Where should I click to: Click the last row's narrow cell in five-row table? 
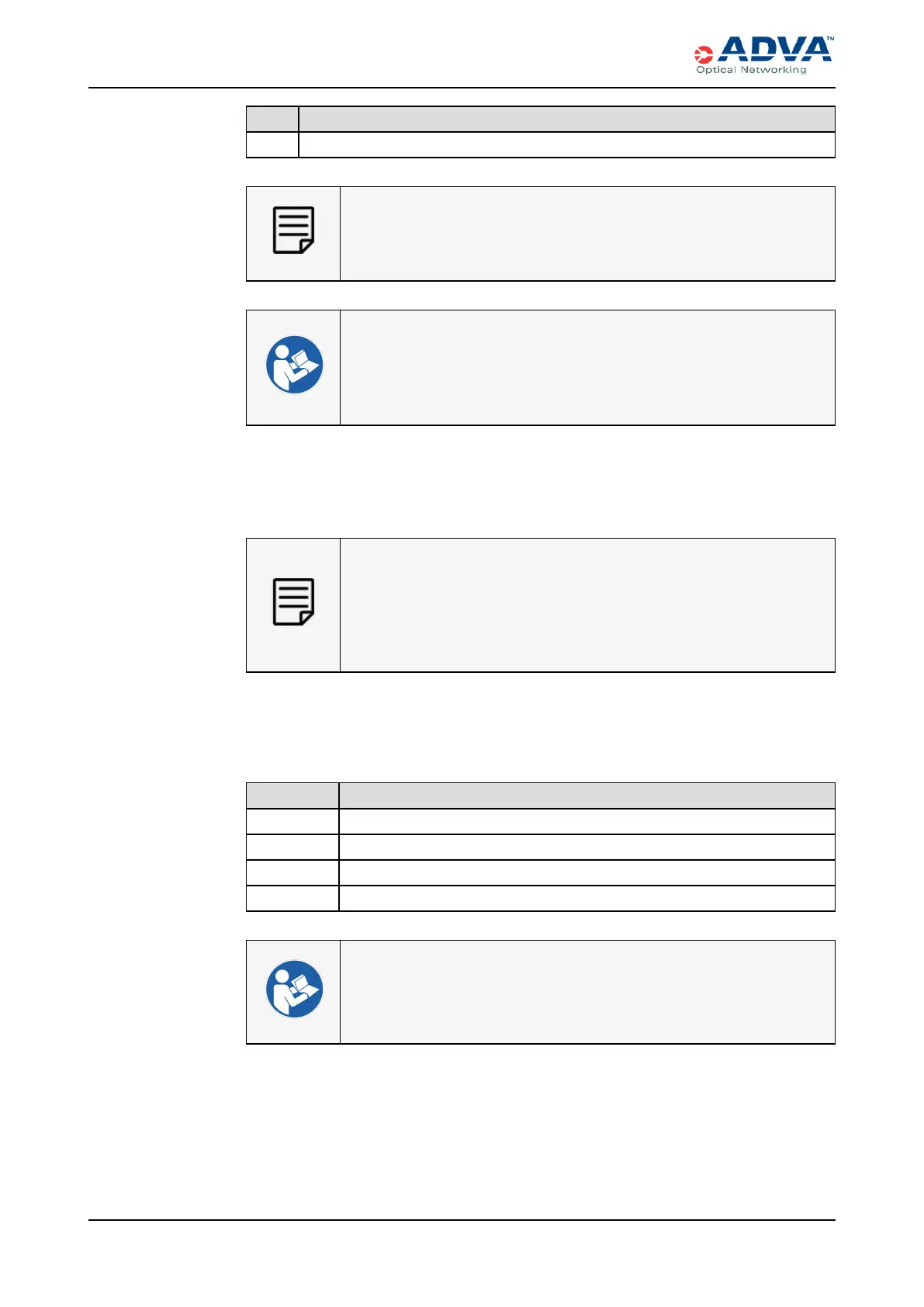pos(292,898)
